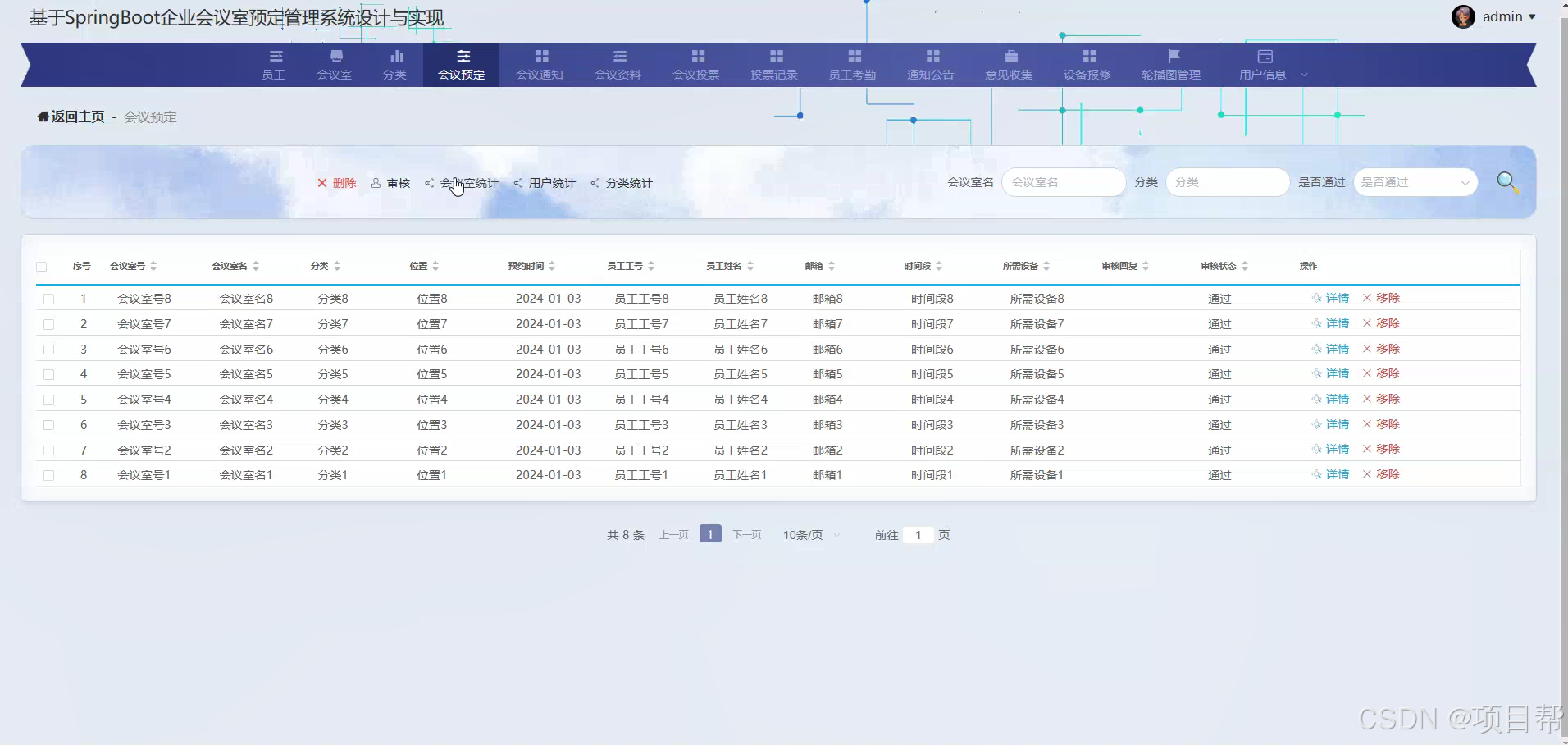Viewport: 1568px width, 745px height.
Task: Check the row for 会议室号1
Action: 49,476
